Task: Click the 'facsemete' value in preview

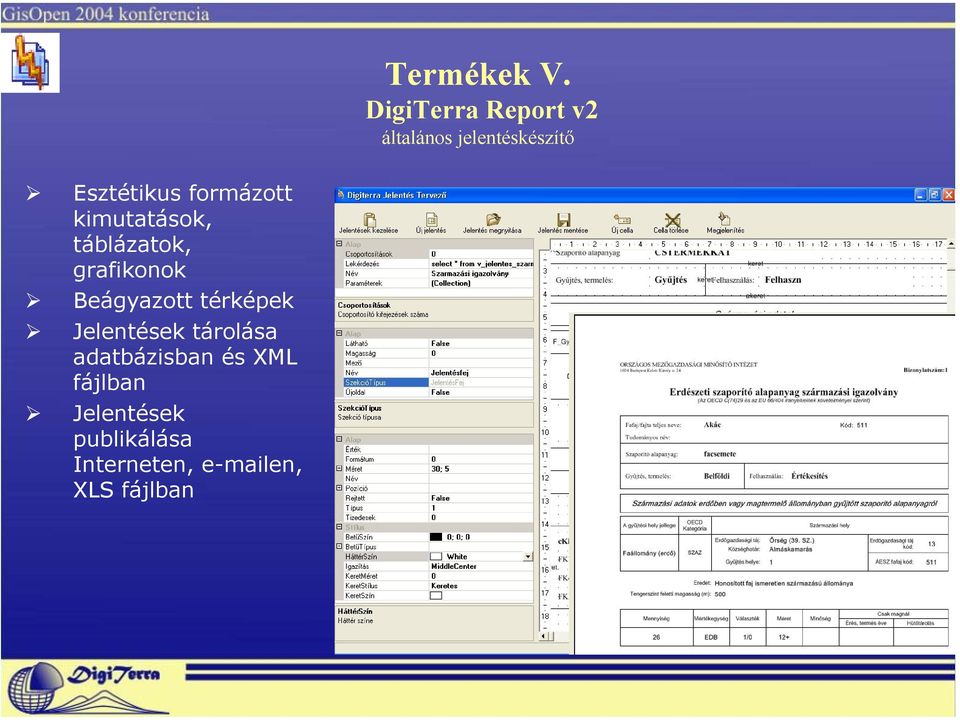Action: [720, 454]
